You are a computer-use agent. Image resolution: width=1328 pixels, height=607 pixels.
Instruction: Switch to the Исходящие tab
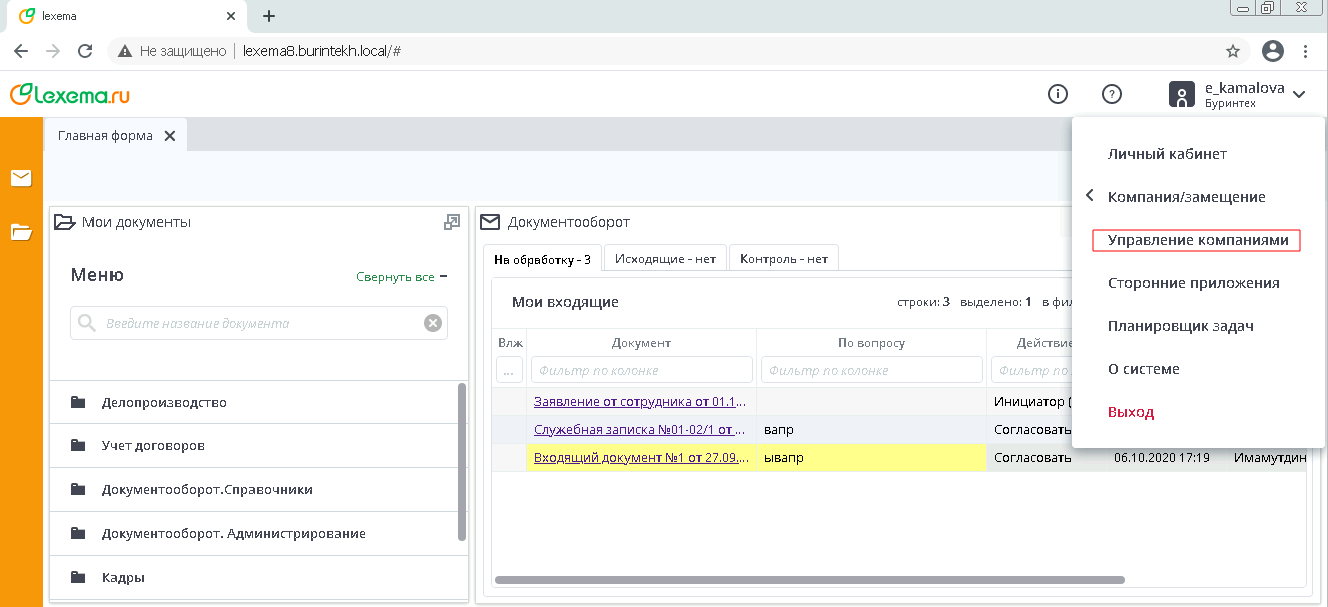coord(665,259)
